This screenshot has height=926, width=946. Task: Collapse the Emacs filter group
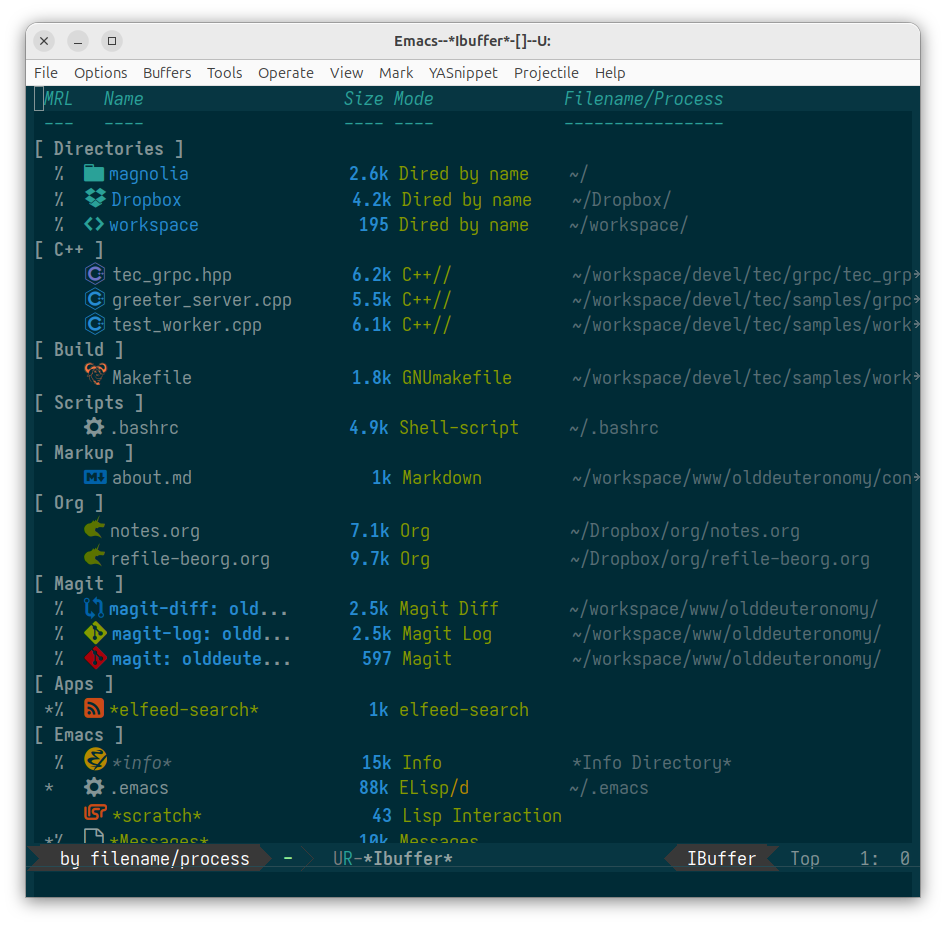click(x=79, y=734)
